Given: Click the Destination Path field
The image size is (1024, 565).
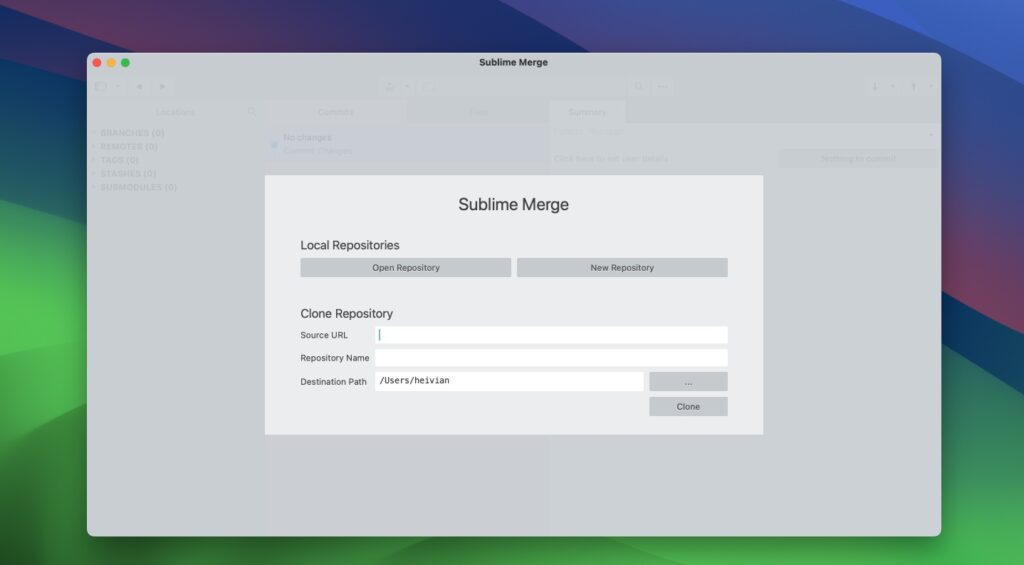Looking at the screenshot, I should (509, 381).
